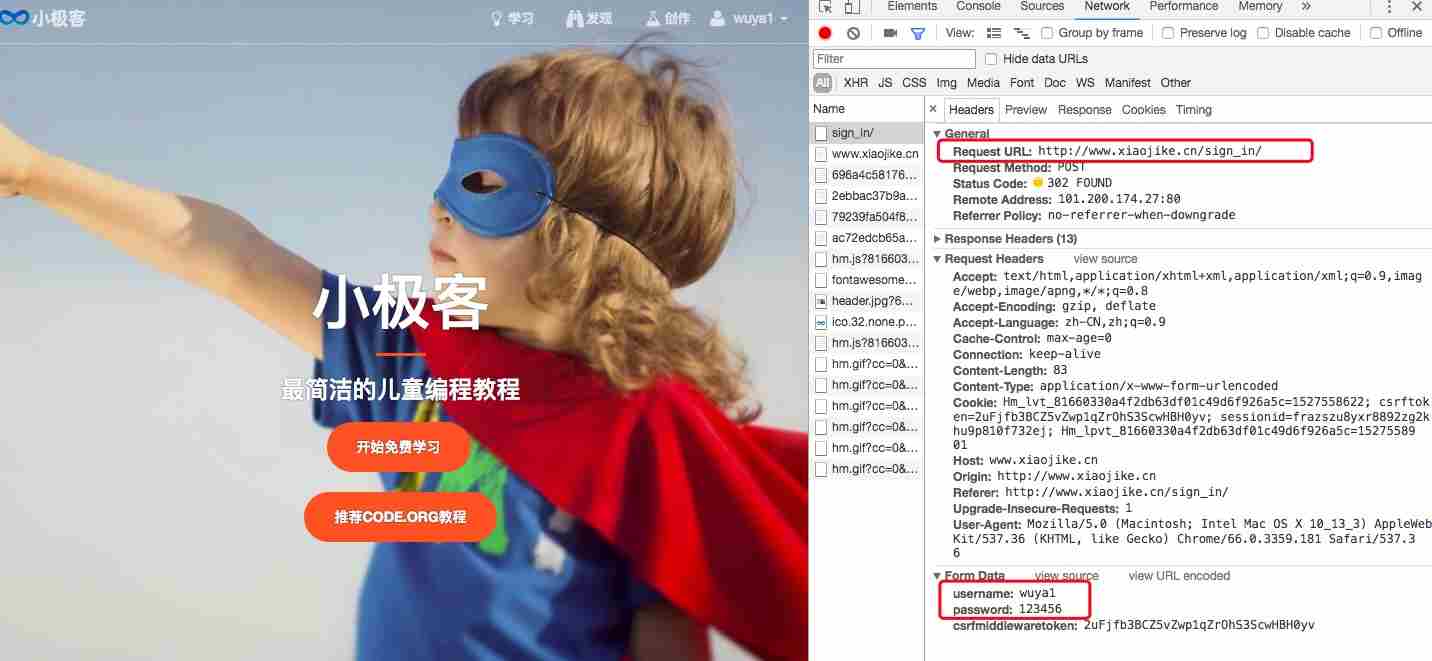Click the red record network log button

[x=825, y=33]
